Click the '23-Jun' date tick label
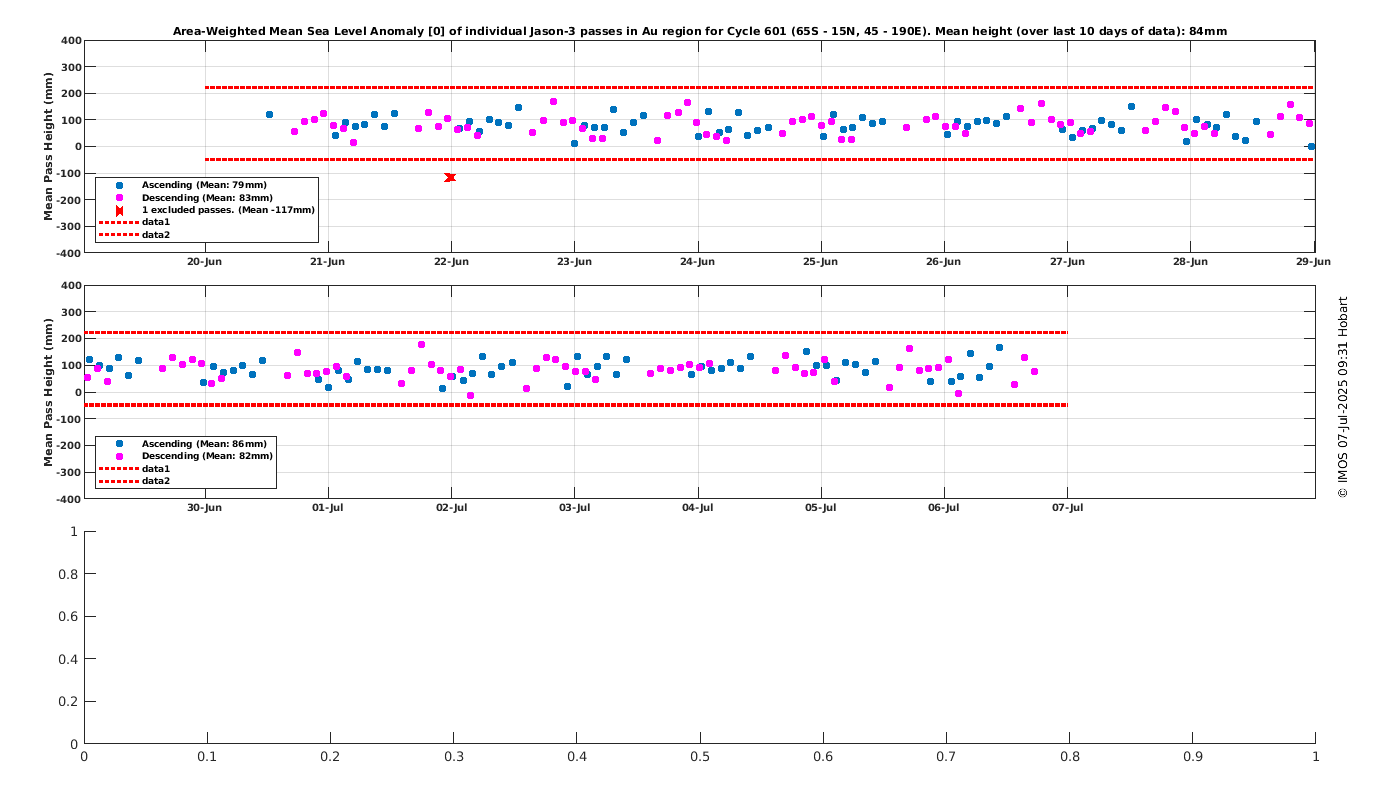 click(x=574, y=262)
